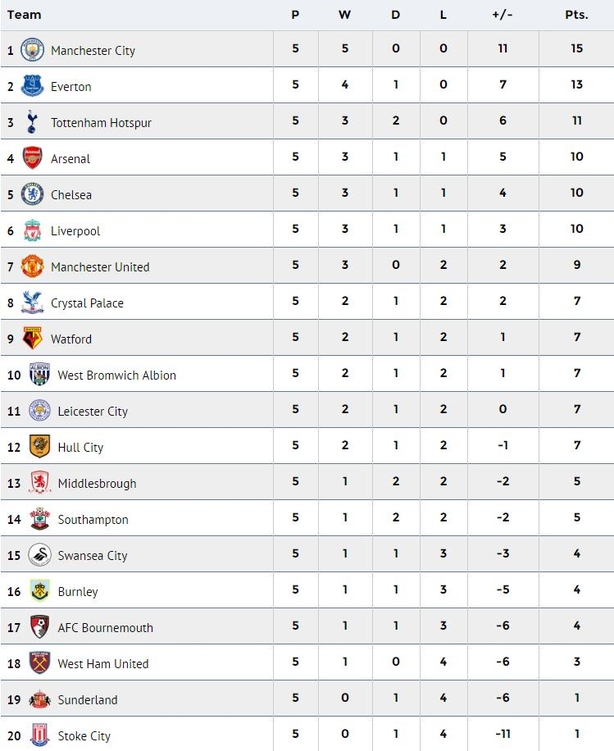This screenshot has height=751, width=614.
Task: Open the Southampton team link
Action: pos(93,519)
